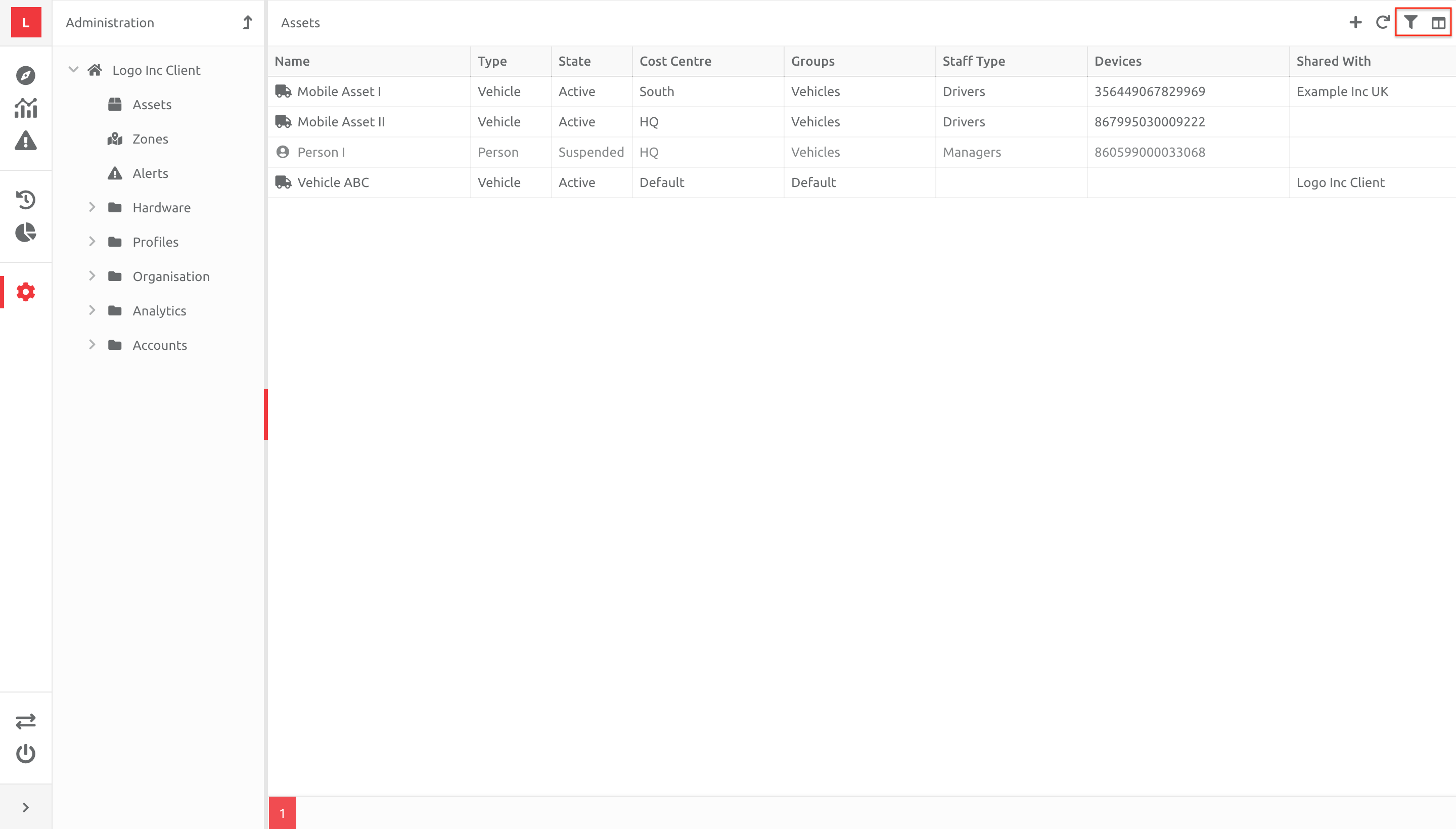Open the reports pie chart view
Image resolution: width=1456 pixels, height=829 pixels.
coord(26,233)
